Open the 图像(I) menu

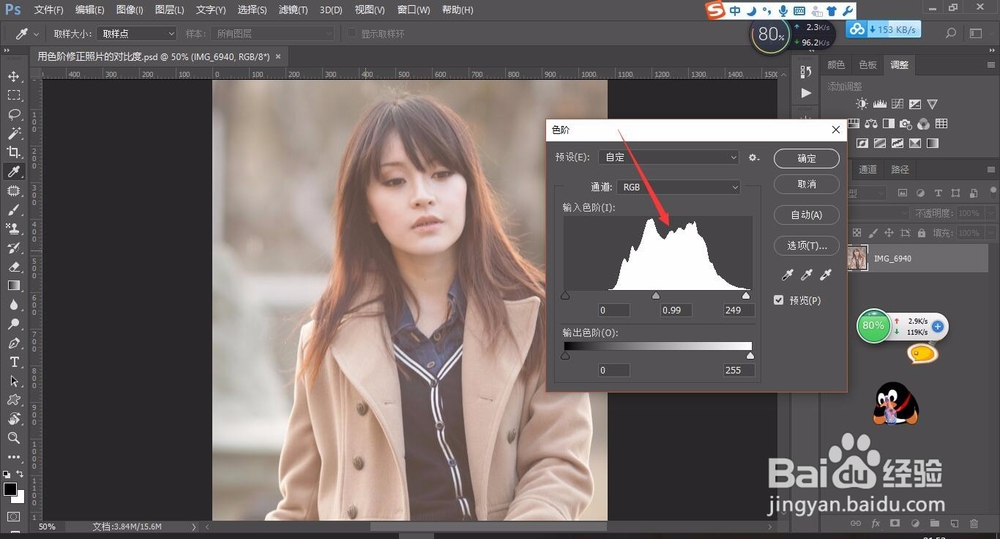129,10
